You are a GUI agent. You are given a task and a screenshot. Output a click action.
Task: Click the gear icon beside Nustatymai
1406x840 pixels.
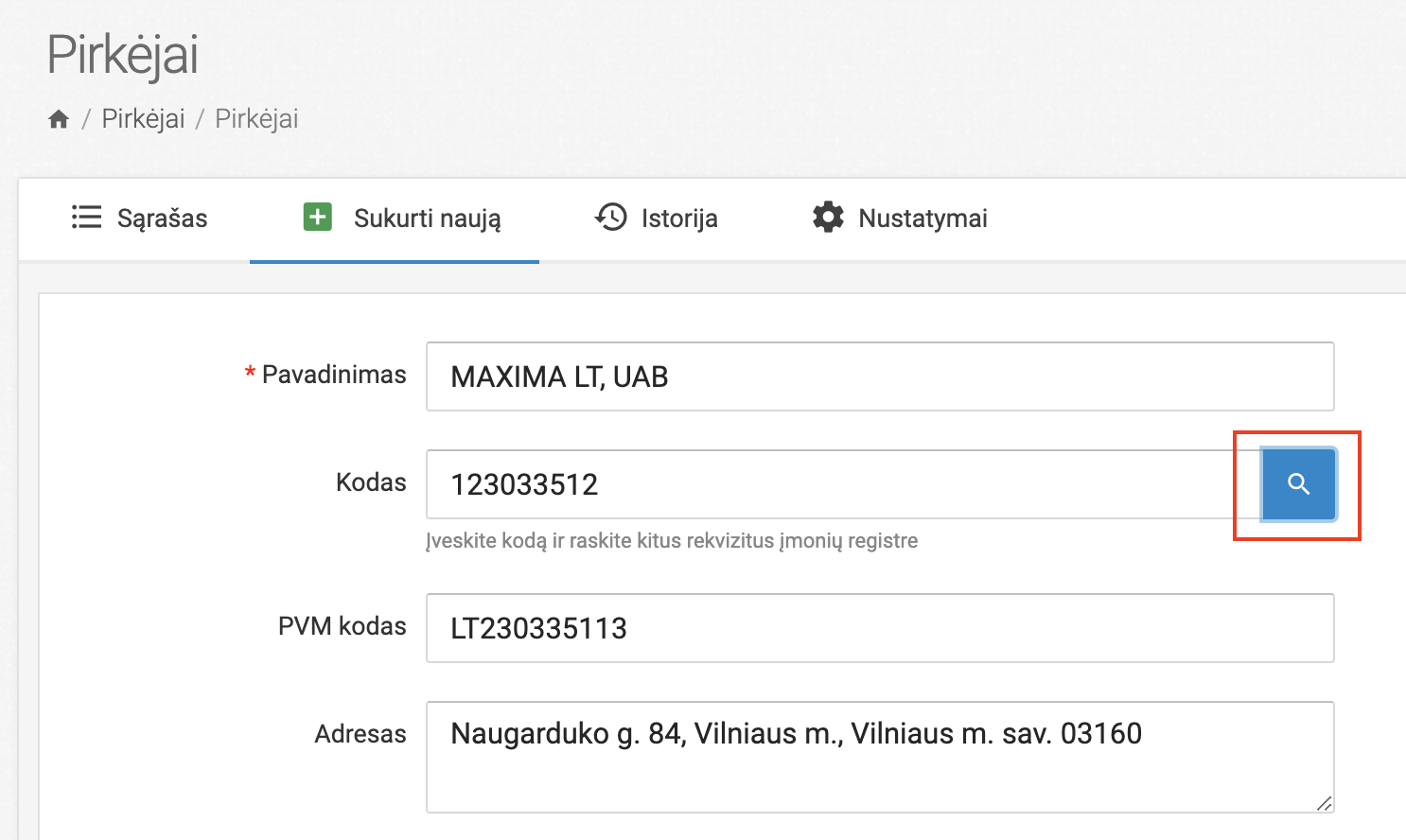(828, 217)
